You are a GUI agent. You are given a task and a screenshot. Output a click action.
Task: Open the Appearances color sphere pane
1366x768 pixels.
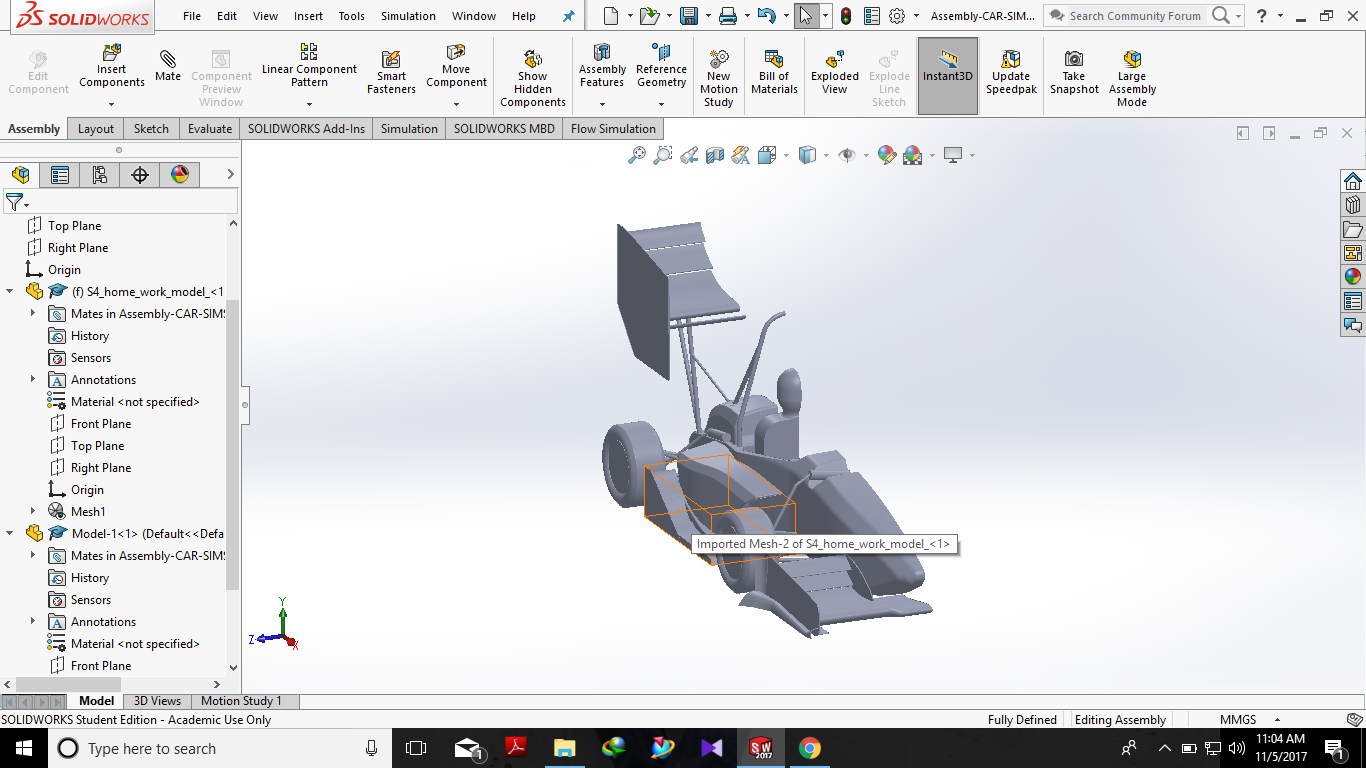point(1353,277)
